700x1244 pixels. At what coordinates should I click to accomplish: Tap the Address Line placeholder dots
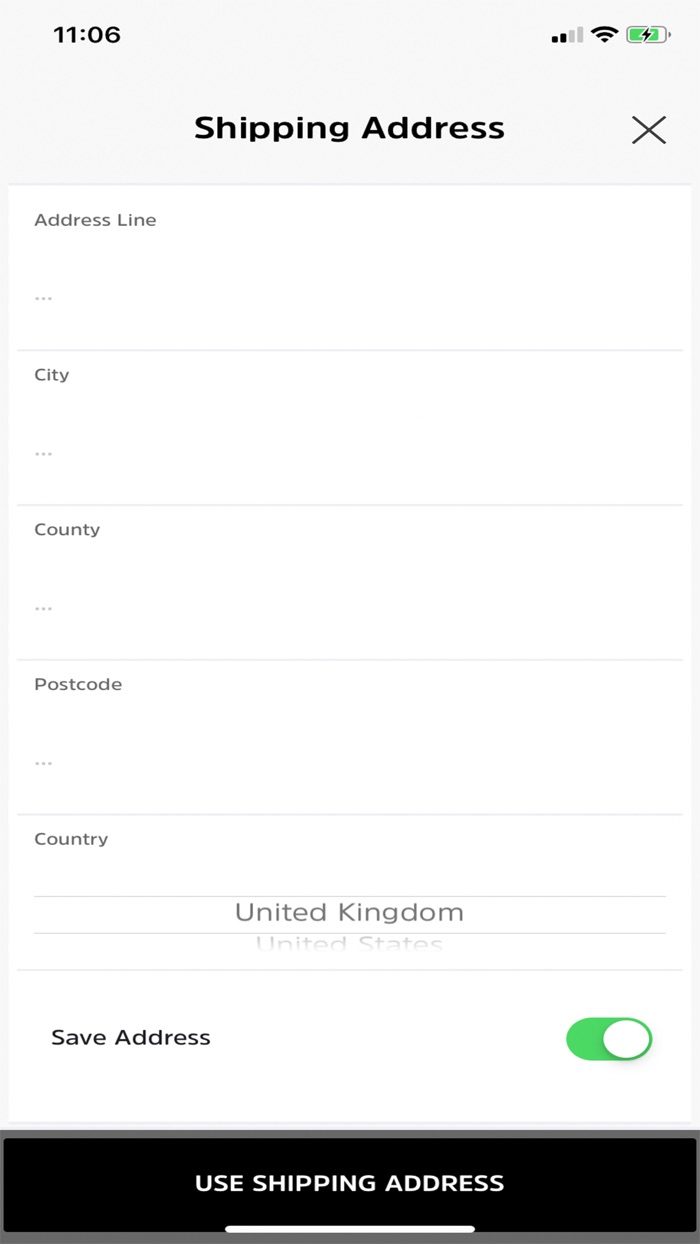[43, 298]
